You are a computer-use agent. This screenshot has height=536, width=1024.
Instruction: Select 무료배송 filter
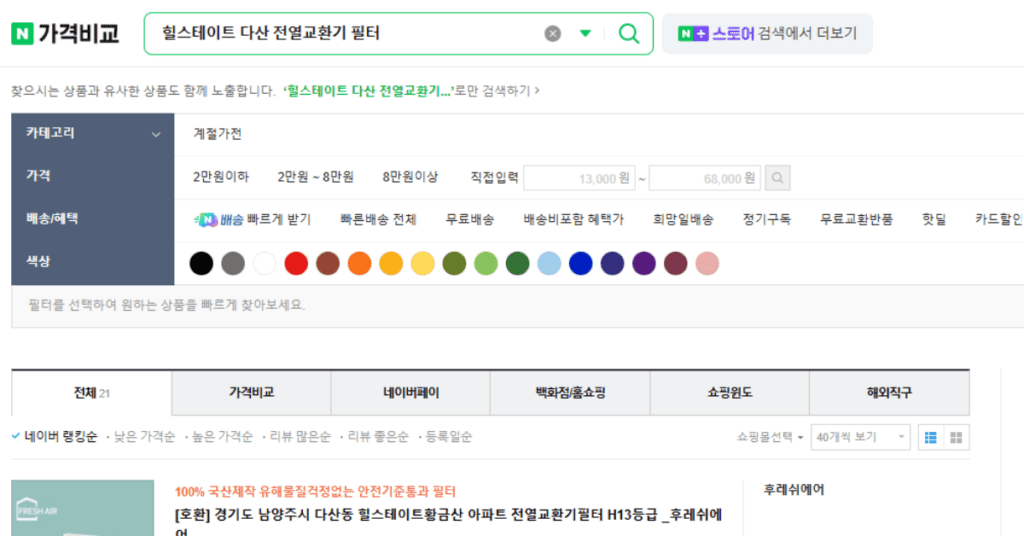(470, 219)
